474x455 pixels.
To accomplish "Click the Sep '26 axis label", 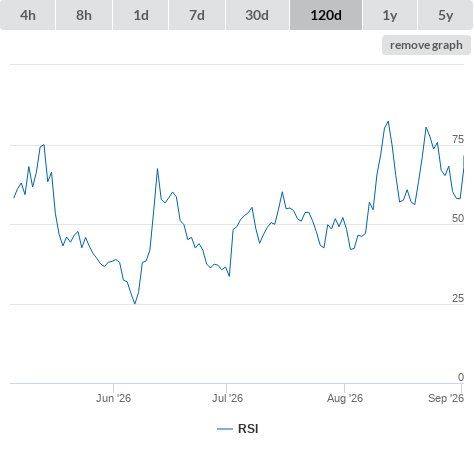I will (446, 398).
